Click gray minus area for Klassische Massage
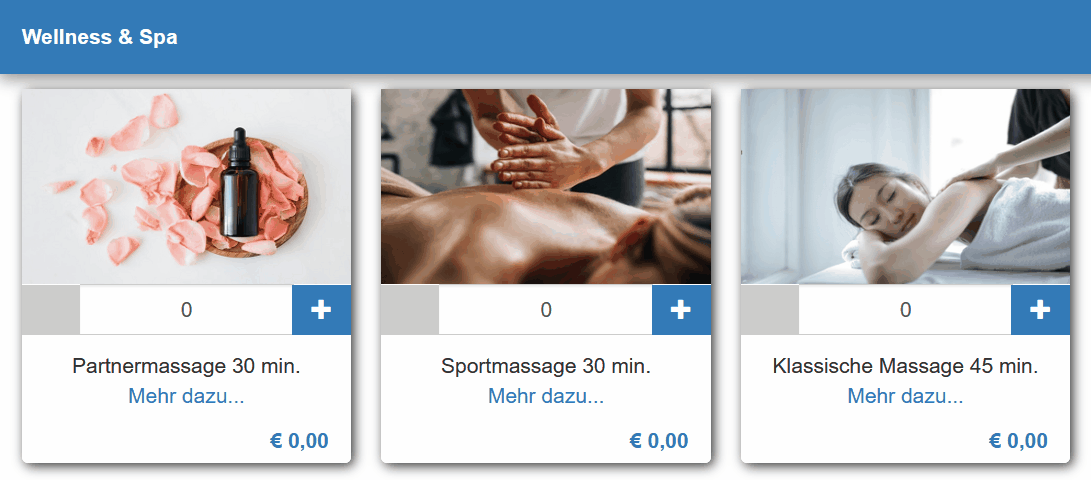Screen dimensions: 1091x480 coord(770,310)
